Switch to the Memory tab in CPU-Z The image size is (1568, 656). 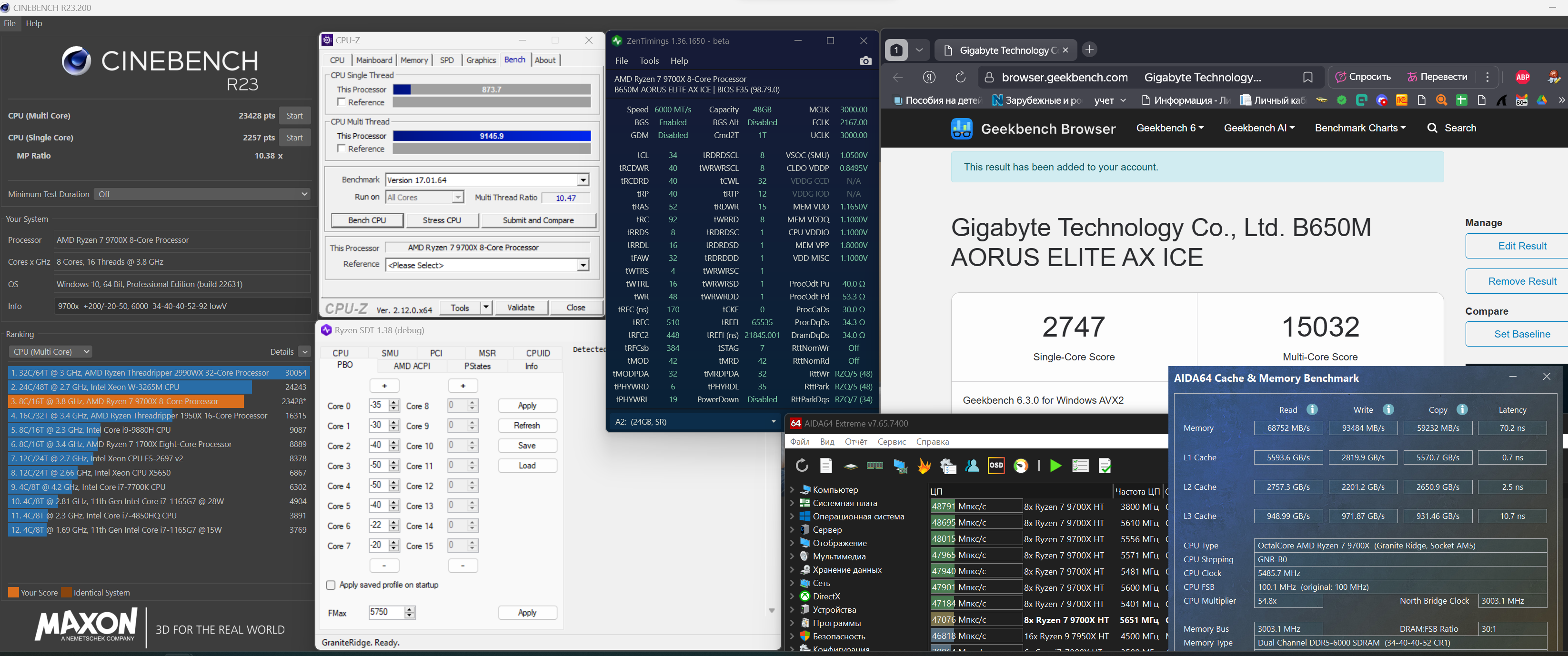(414, 60)
